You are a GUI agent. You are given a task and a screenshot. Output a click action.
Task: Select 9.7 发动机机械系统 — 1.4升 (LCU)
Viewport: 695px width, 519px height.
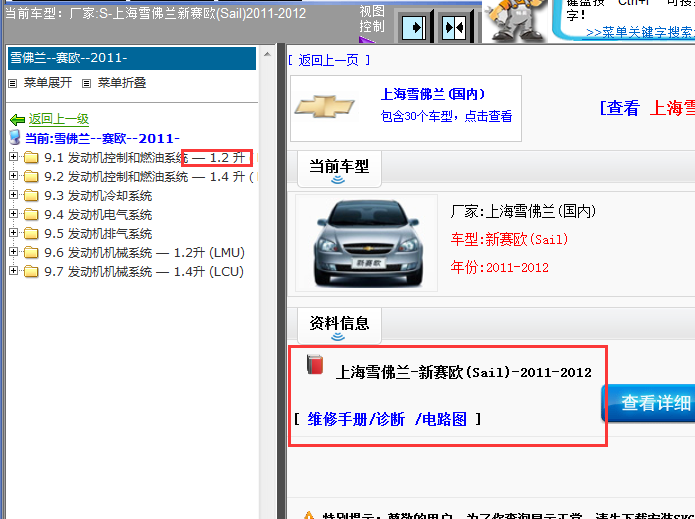pyautogui.click(x=144, y=272)
